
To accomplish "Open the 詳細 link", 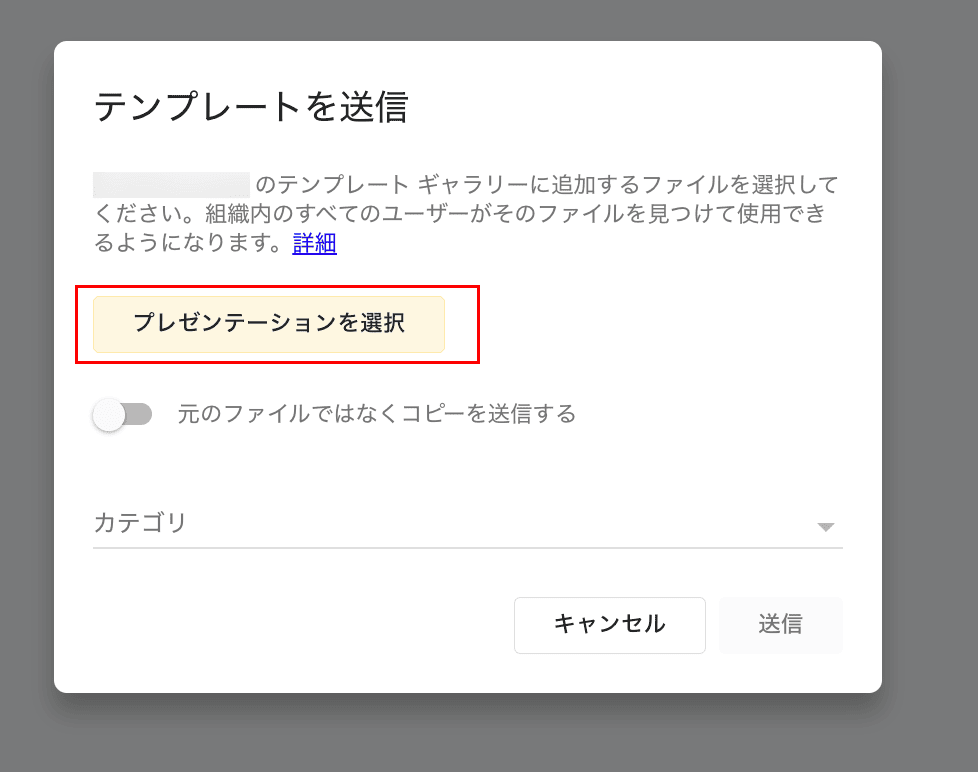I will (314, 243).
